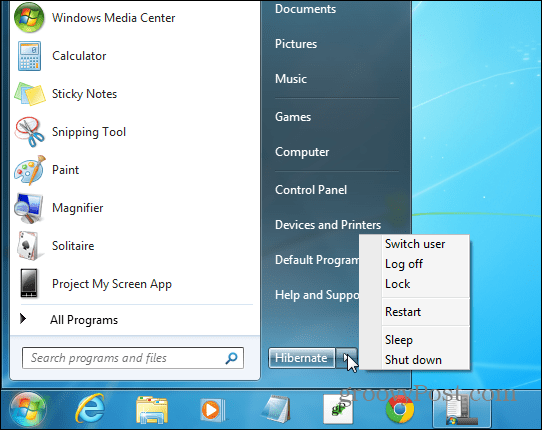Choose Restart in the power menu
Screen dimensions: 542x430
click(403, 312)
